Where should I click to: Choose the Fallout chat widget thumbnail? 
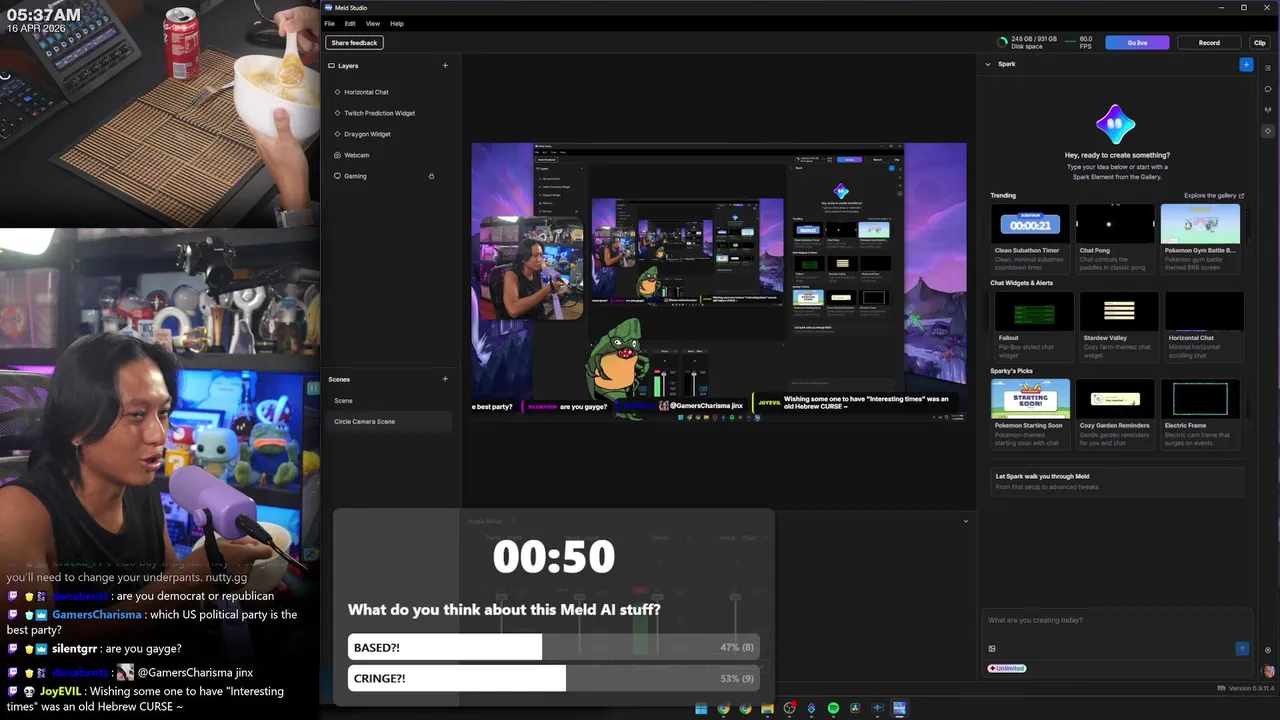tap(1034, 311)
